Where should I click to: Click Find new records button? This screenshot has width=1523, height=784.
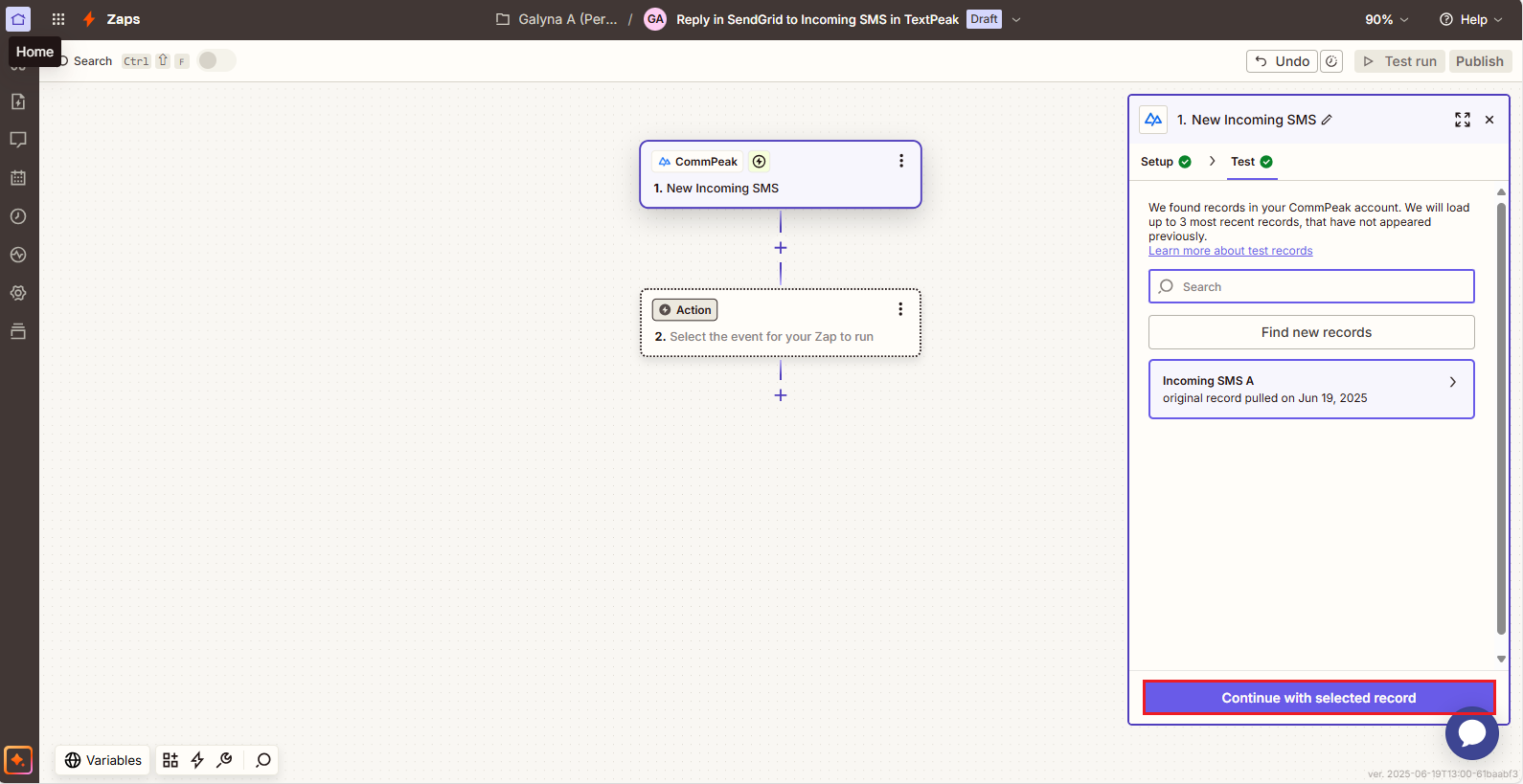(1311, 332)
